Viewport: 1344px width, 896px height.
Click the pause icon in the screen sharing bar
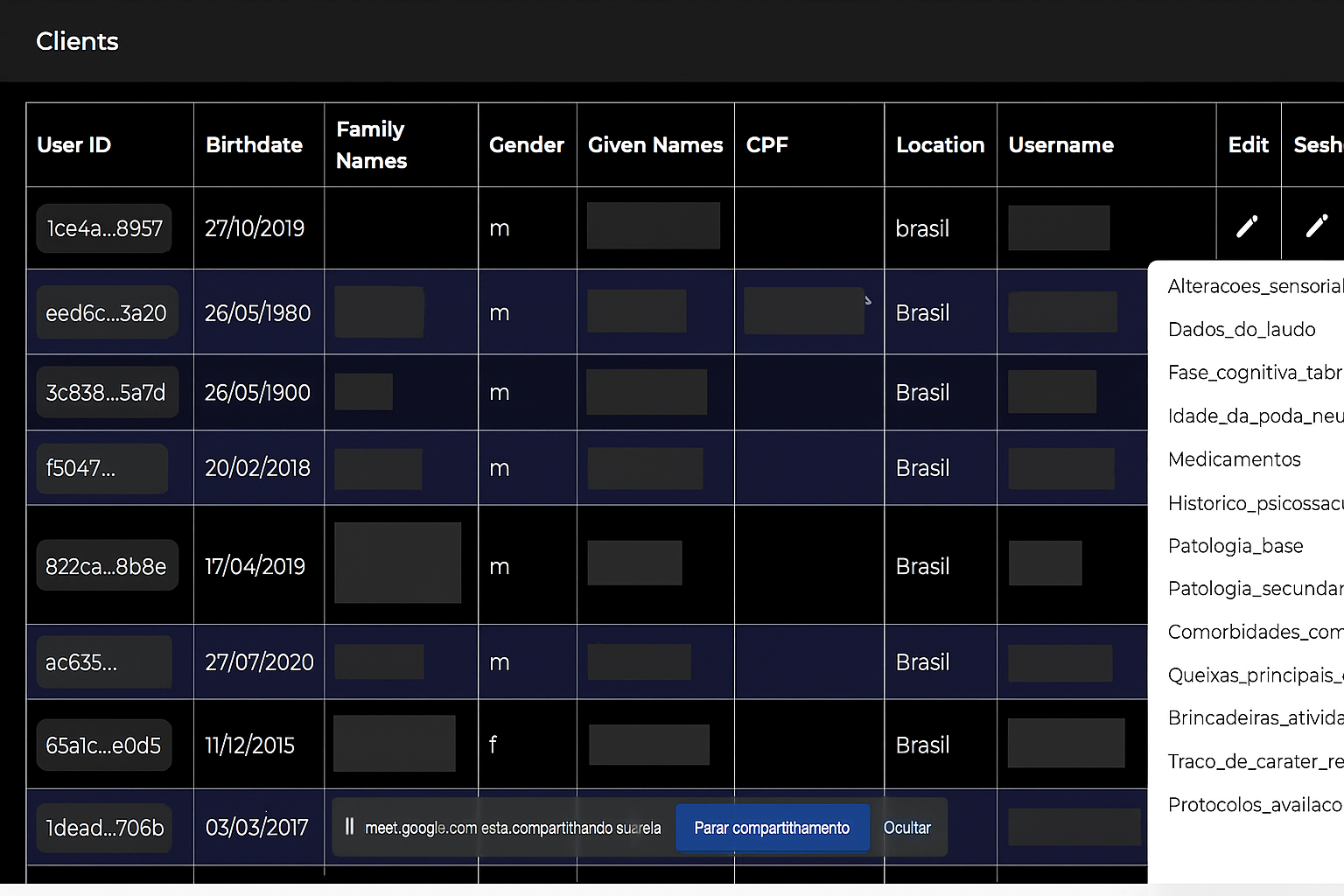pyautogui.click(x=349, y=827)
